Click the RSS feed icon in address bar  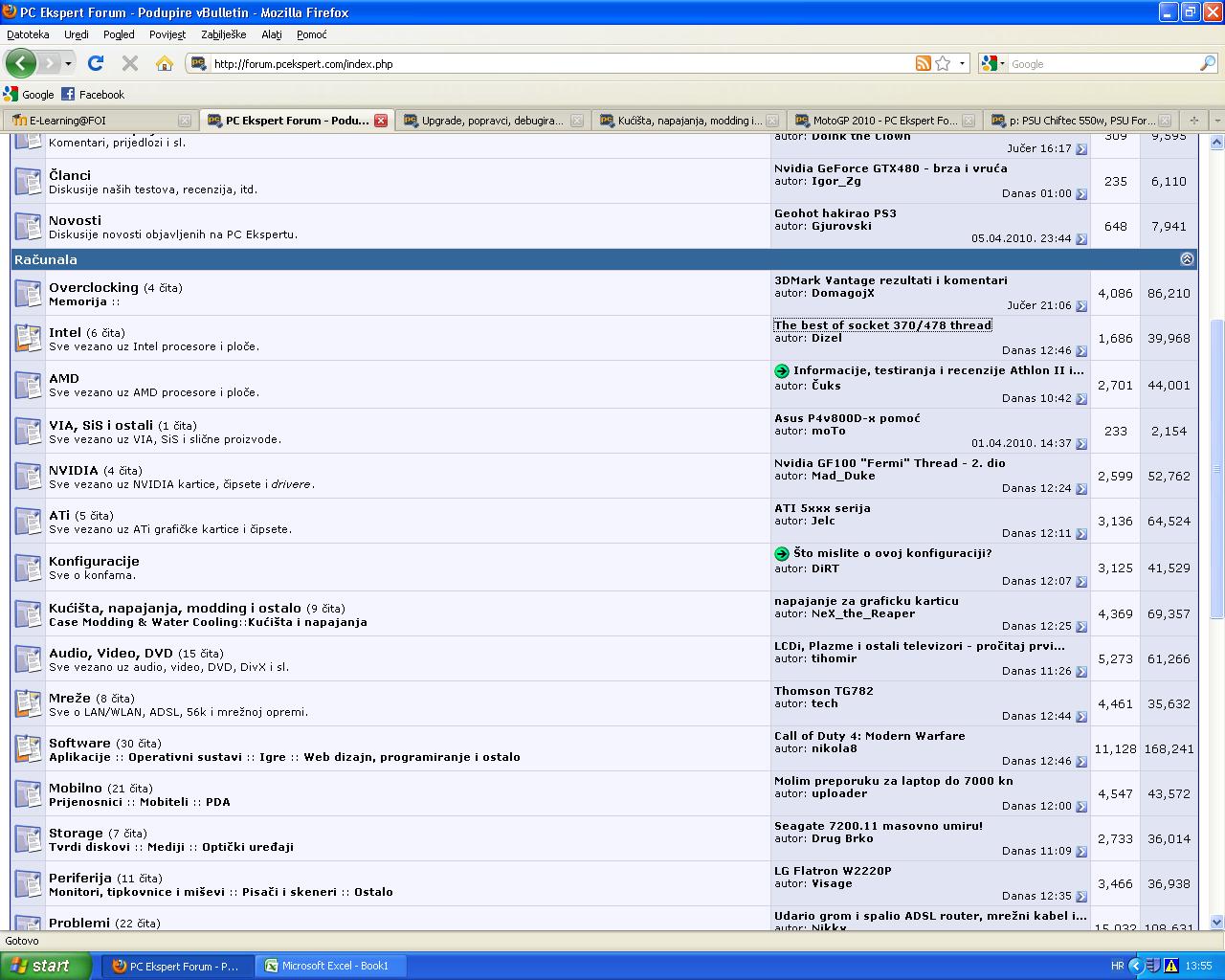(x=923, y=64)
